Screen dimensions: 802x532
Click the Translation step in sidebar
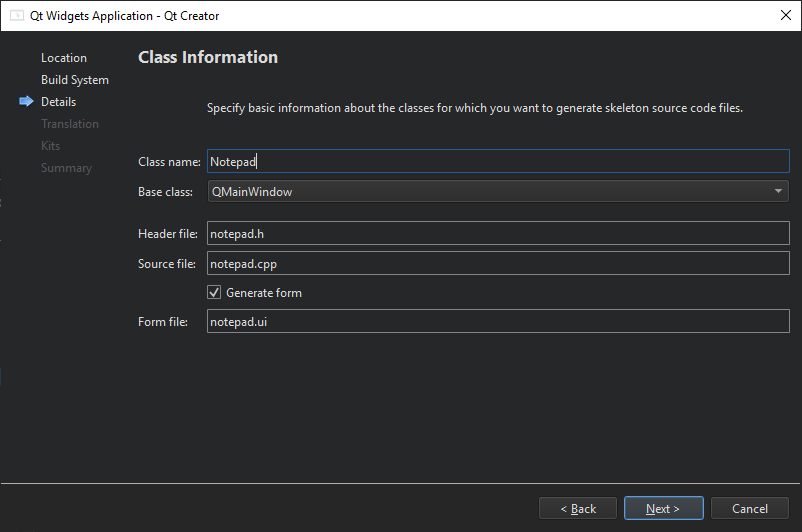70,124
